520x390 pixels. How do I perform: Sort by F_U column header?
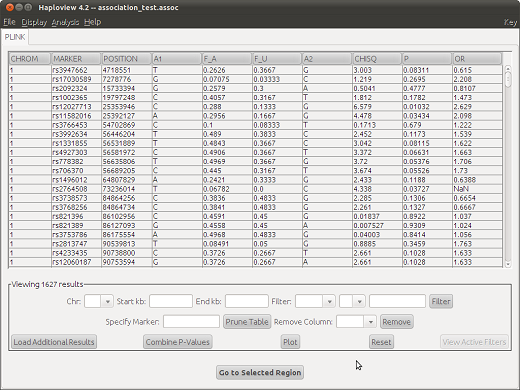coord(277,59)
